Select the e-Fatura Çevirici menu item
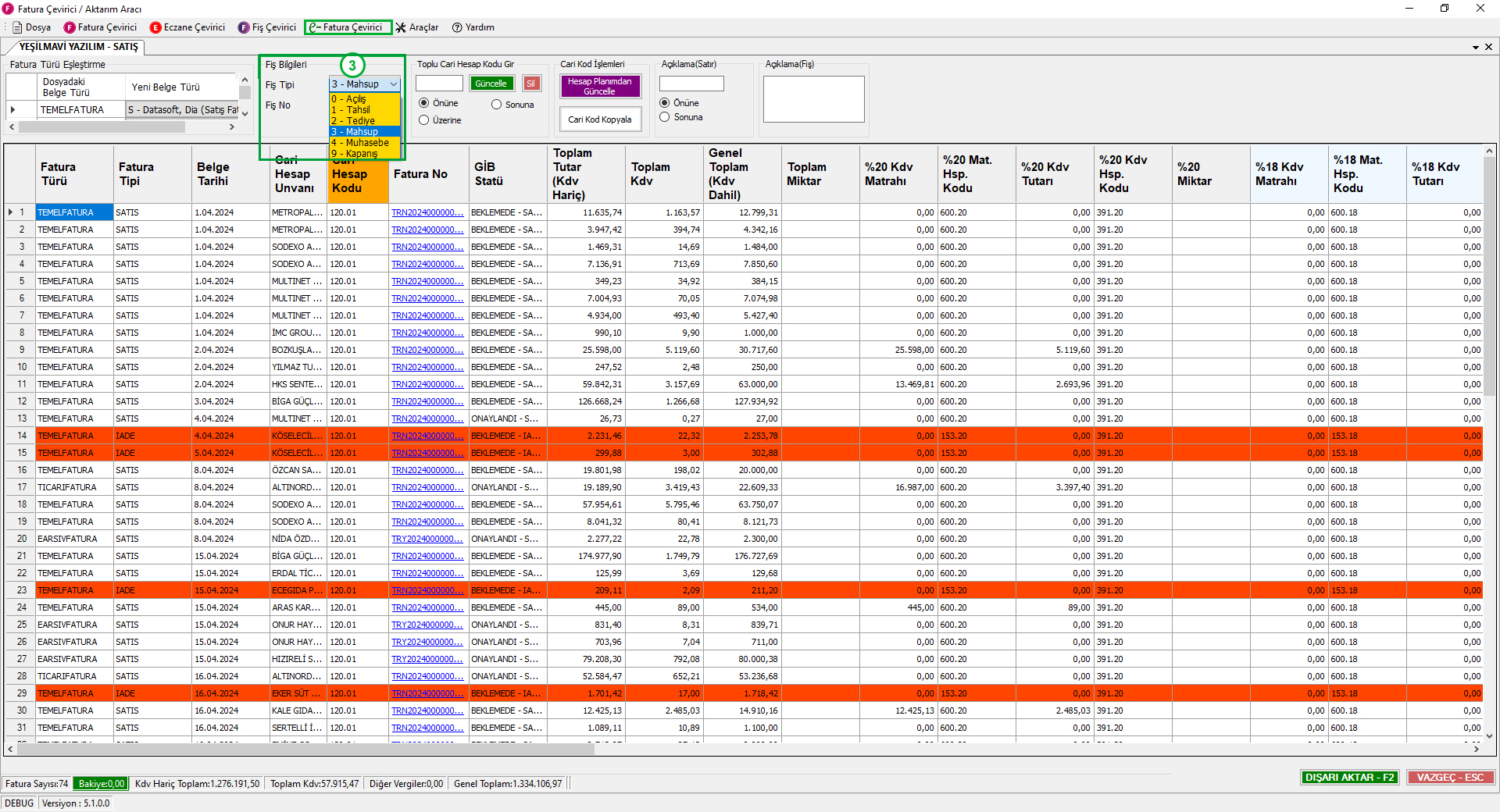 [348, 27]
